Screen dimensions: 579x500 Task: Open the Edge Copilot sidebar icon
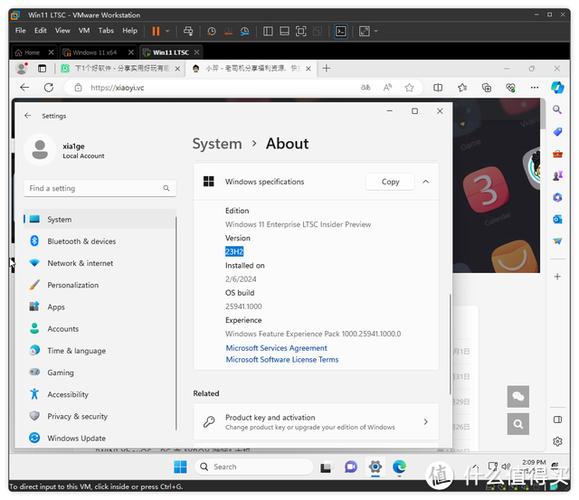[557, 88]
